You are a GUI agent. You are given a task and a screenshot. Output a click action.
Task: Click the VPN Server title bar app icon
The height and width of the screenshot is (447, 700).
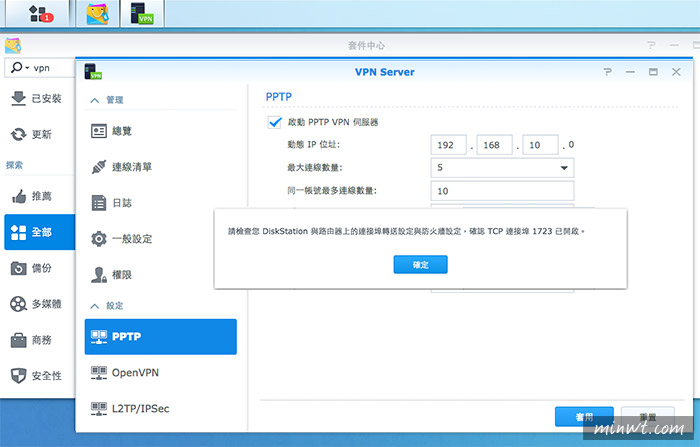[93, 71]
